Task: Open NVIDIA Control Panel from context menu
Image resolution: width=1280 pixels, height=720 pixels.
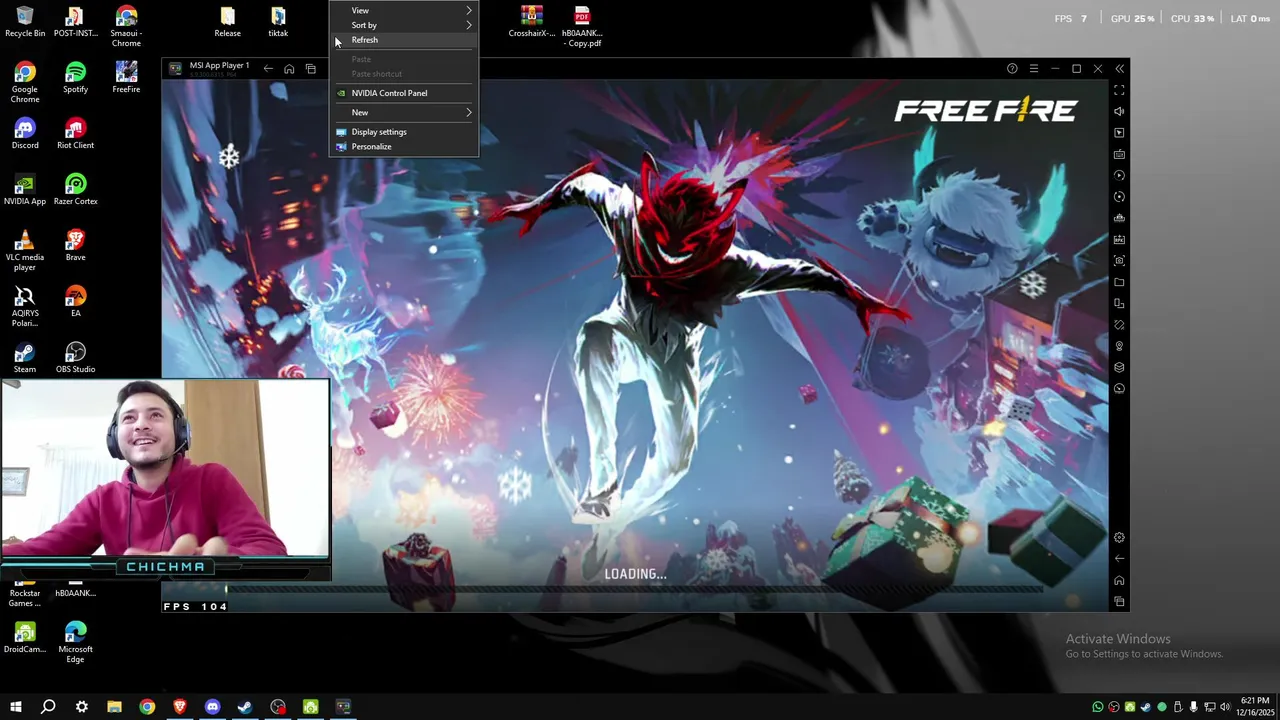Action: pyautogui.click(x=404, y=93)
